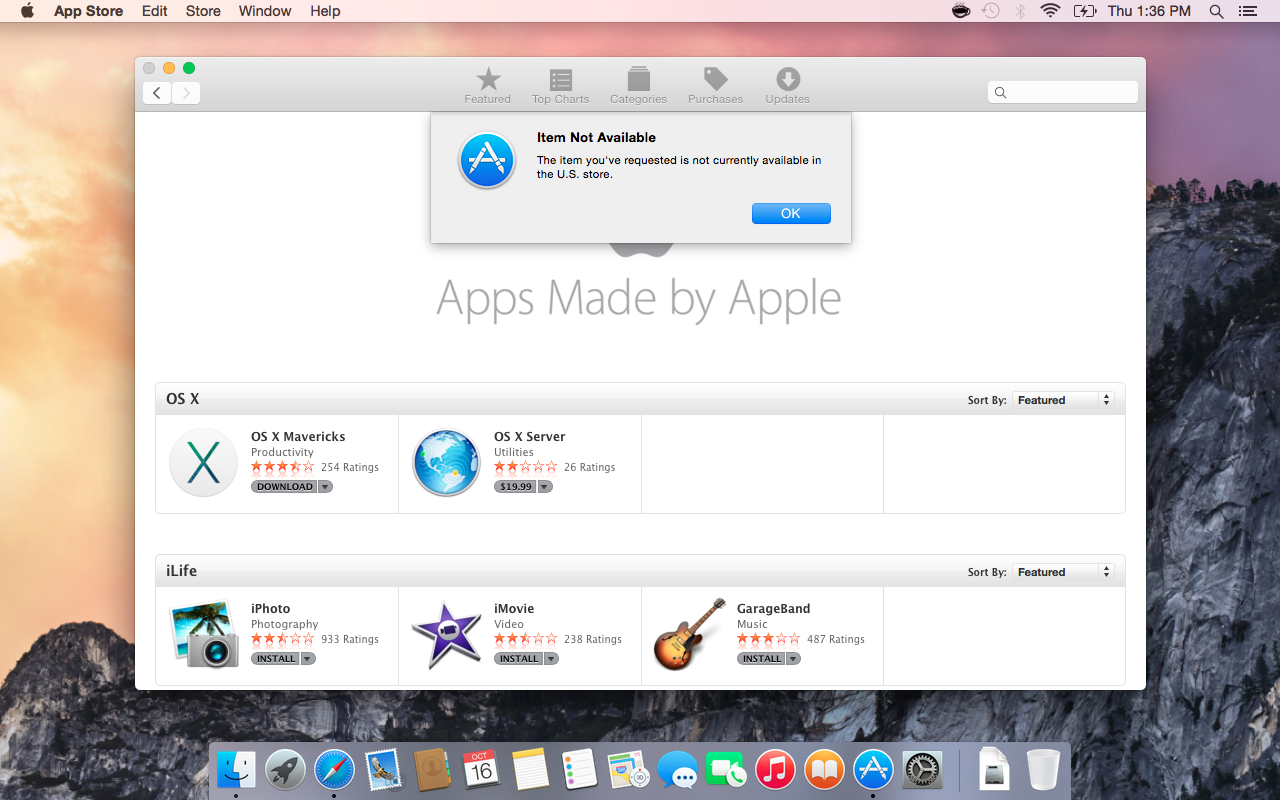Click the OS X Mavericks title text
1280x800 pixels.
point(298,437)
